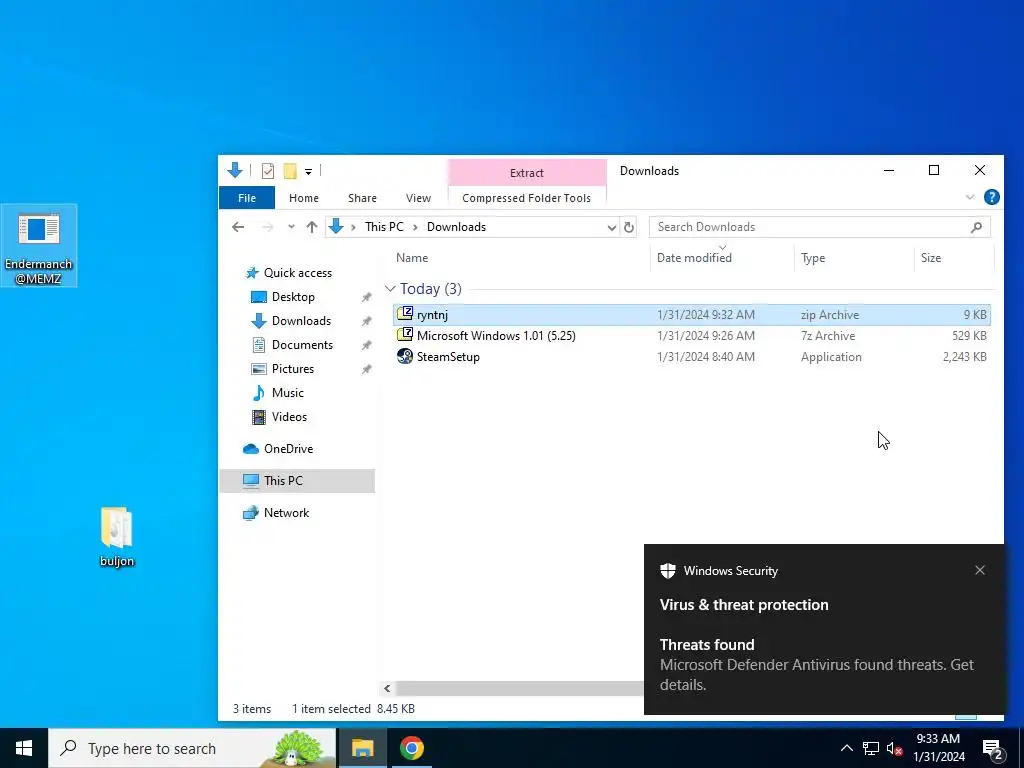Open Google Chrome from the taskbar
1024x768 pixels.
coord(412,748)
